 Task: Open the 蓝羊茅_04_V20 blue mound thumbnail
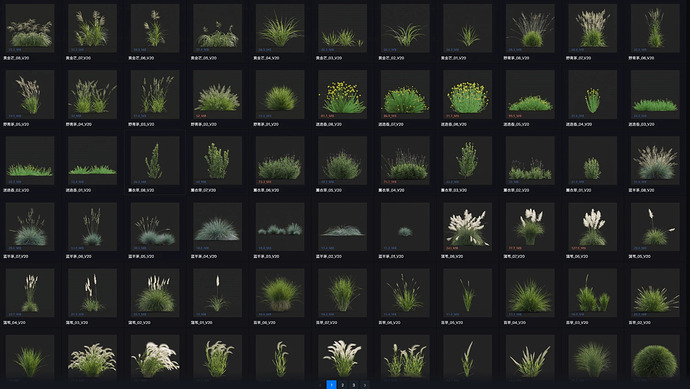(217, 227)
